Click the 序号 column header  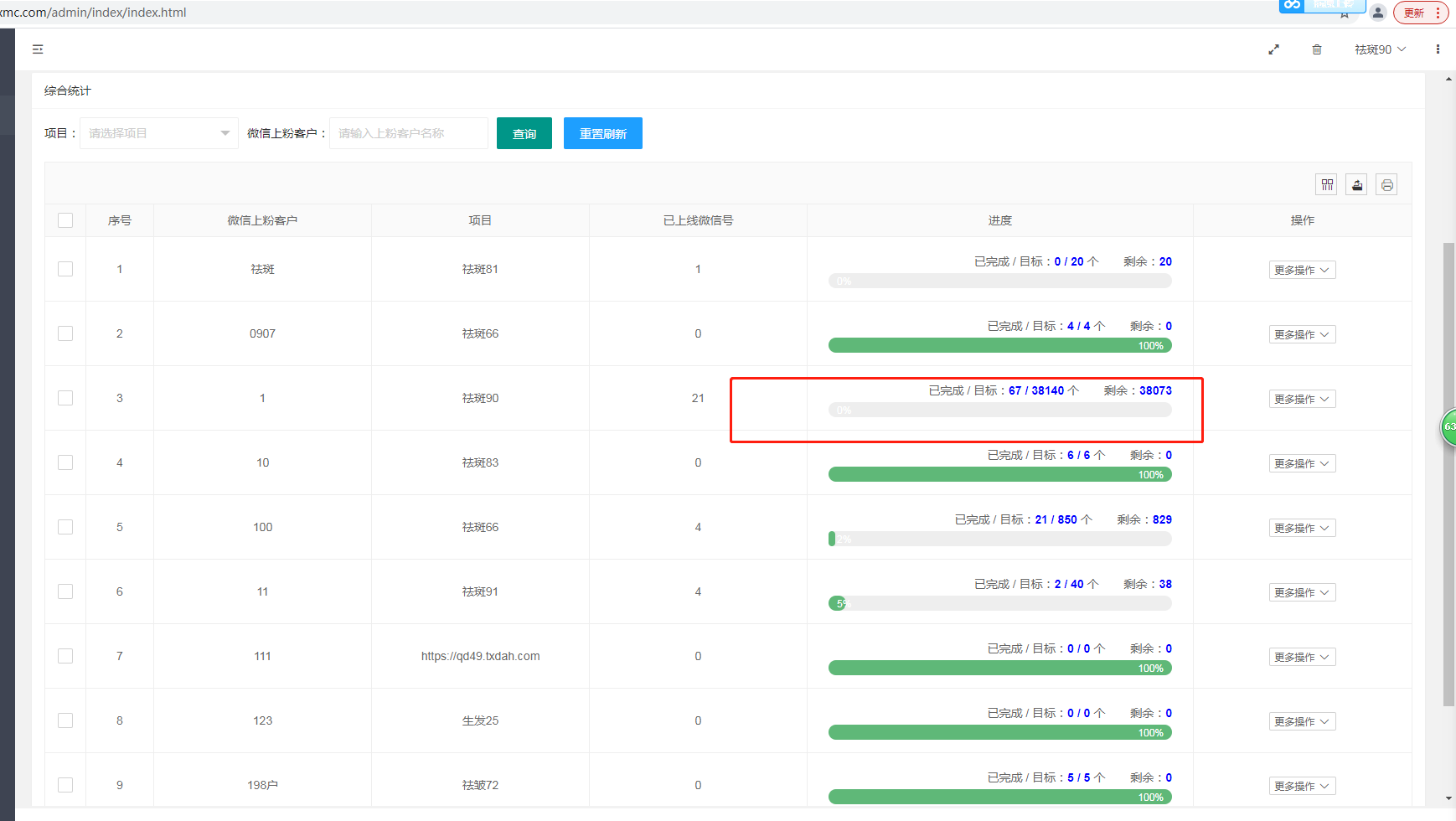[x=120, y=220]
